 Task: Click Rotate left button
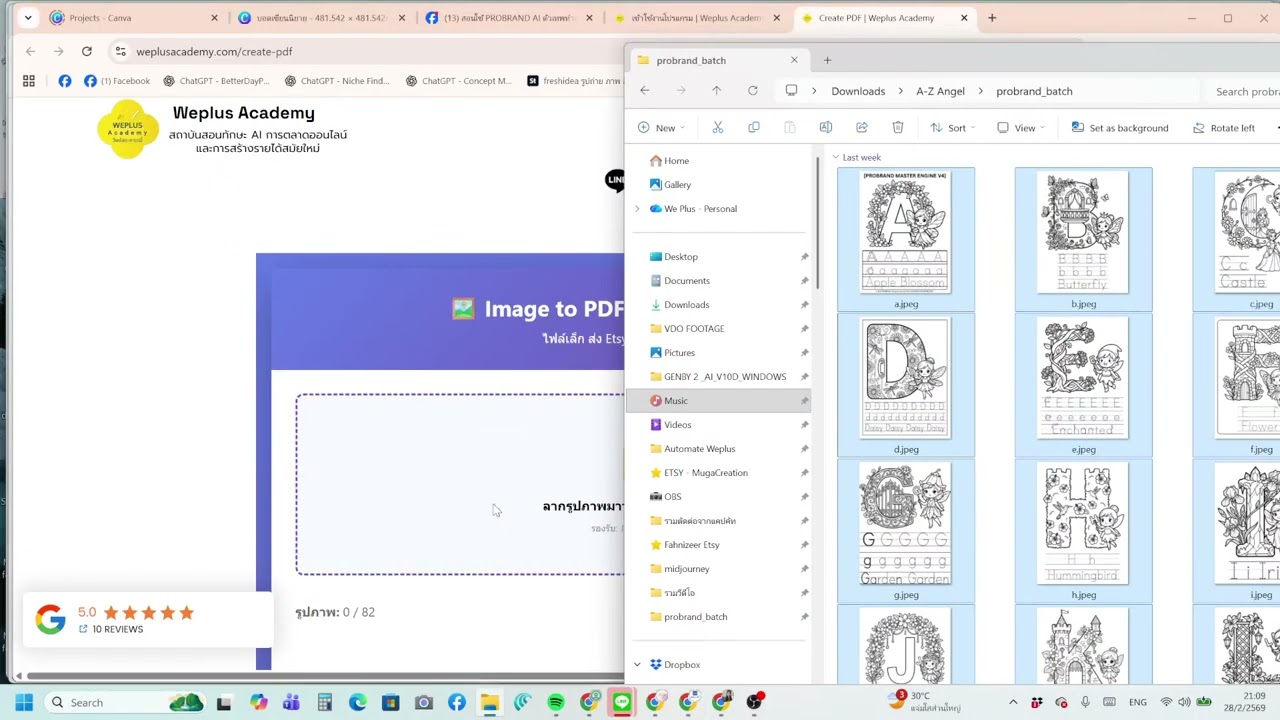click(1223, 128)
